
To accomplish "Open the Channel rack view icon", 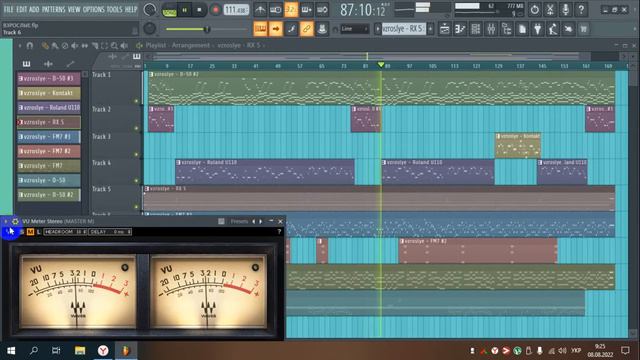I will pos(476,29).
